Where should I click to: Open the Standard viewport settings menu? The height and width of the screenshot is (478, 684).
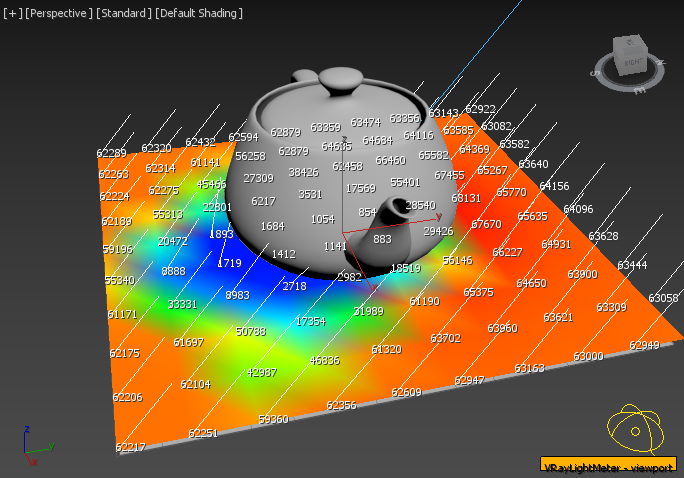coord(123,13)
